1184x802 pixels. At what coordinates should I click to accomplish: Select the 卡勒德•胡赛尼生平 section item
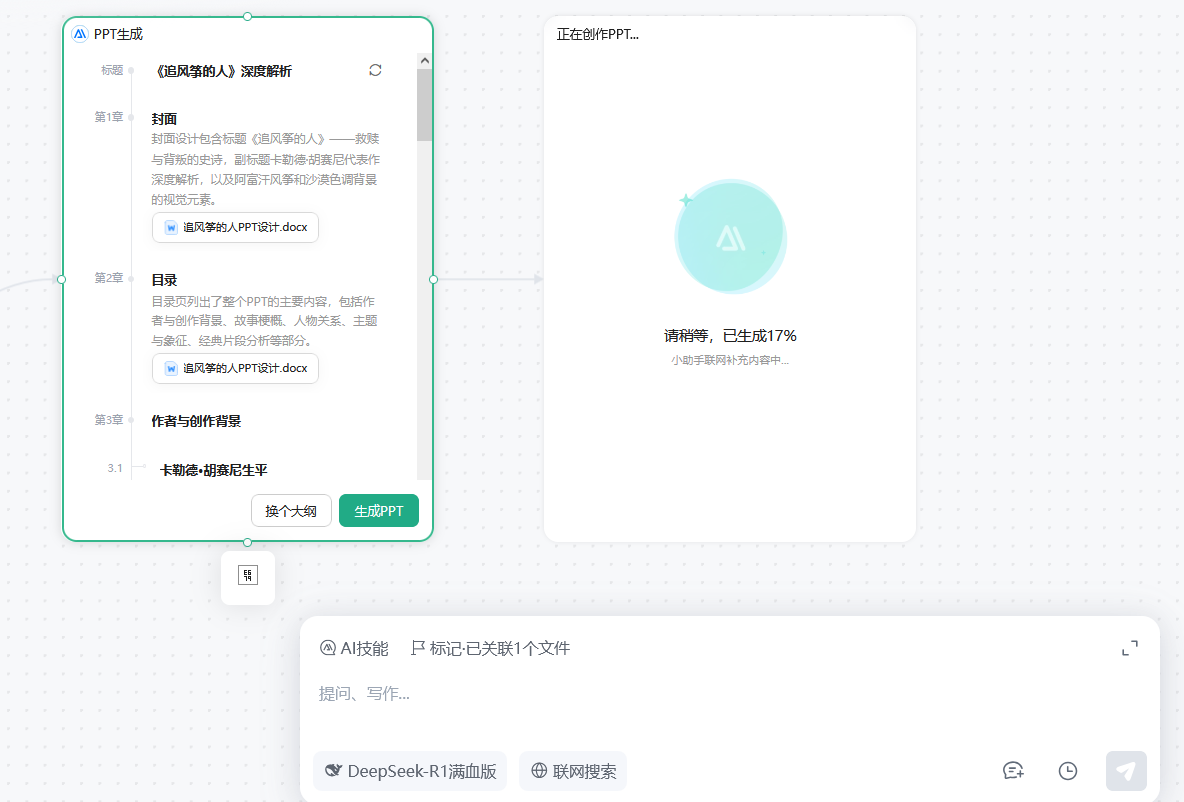tap(214, 470)
